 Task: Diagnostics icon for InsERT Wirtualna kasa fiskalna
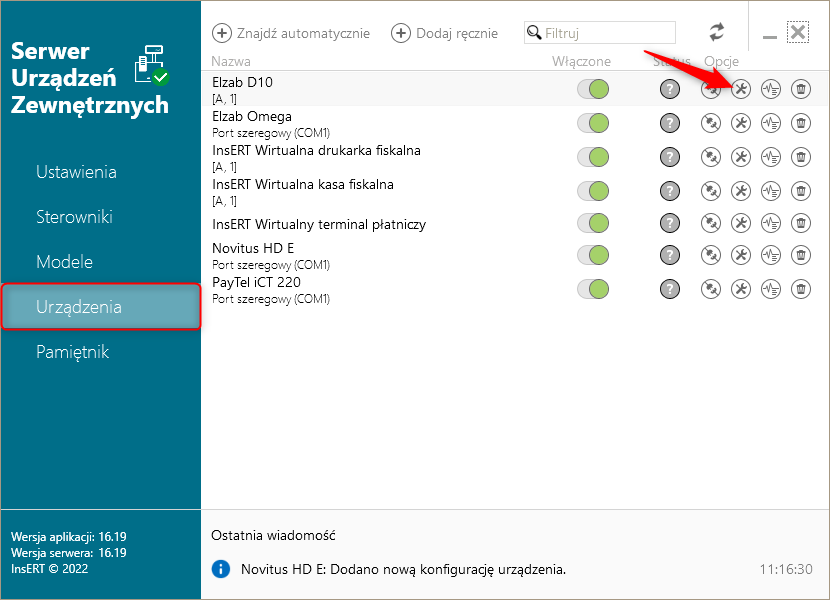tap(771, 191)
